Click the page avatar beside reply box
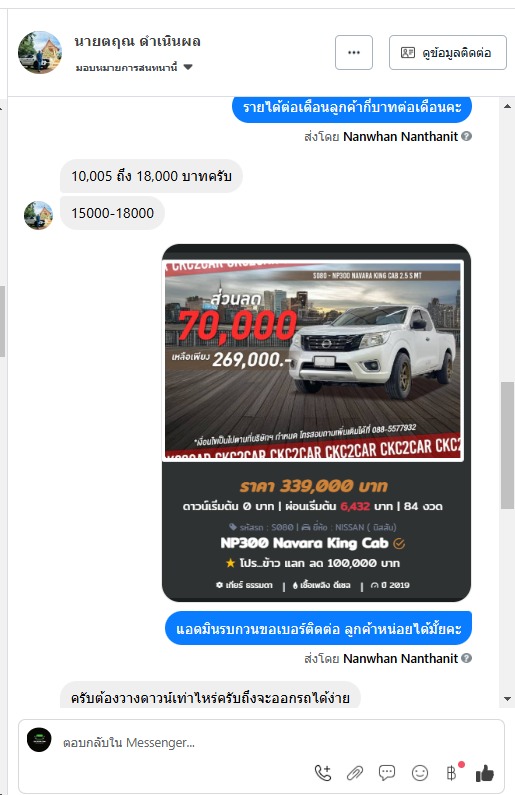Image resolution: width=515 pixels, height=795 pixels. [39, 740]
